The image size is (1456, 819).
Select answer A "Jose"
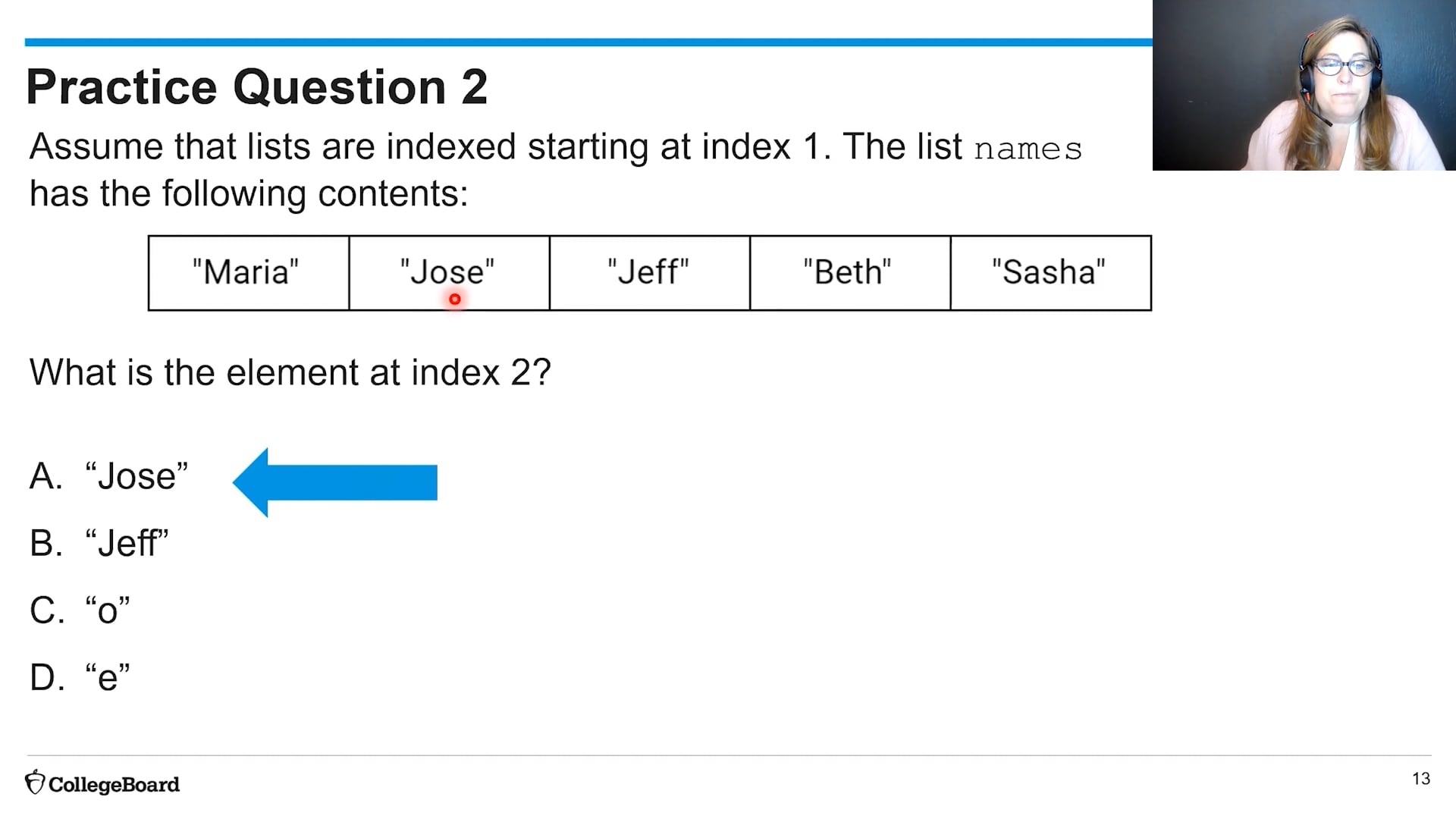(108, 476)
